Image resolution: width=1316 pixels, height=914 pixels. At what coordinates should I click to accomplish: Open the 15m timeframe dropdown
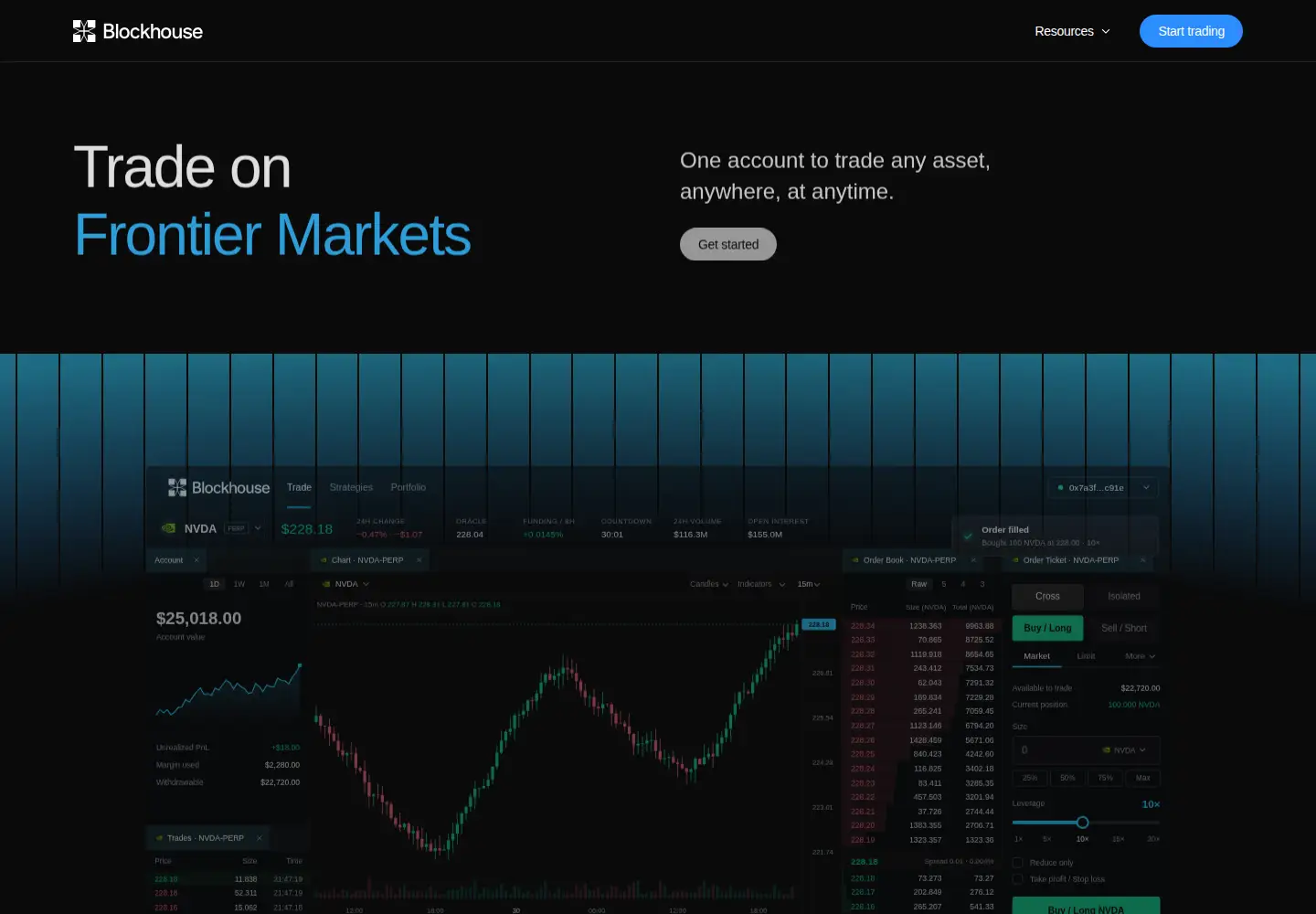tap(809, 584)
